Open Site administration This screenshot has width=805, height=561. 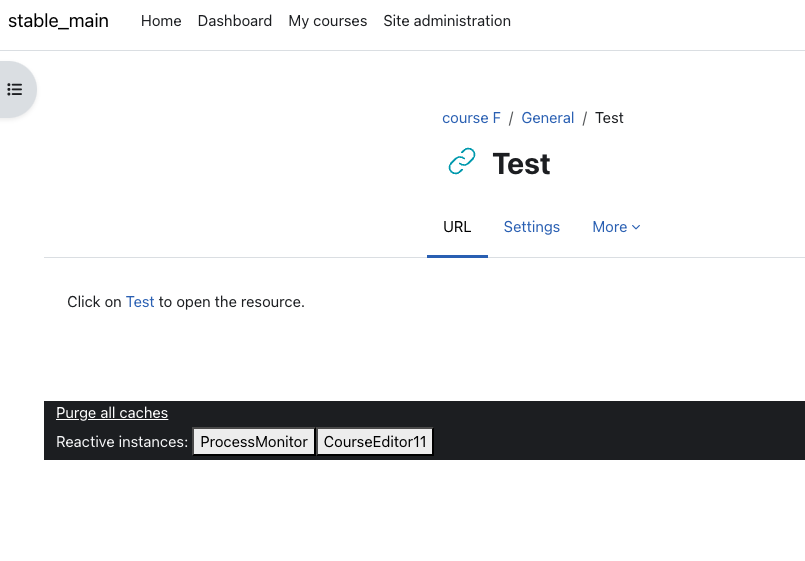coord(447,21)
